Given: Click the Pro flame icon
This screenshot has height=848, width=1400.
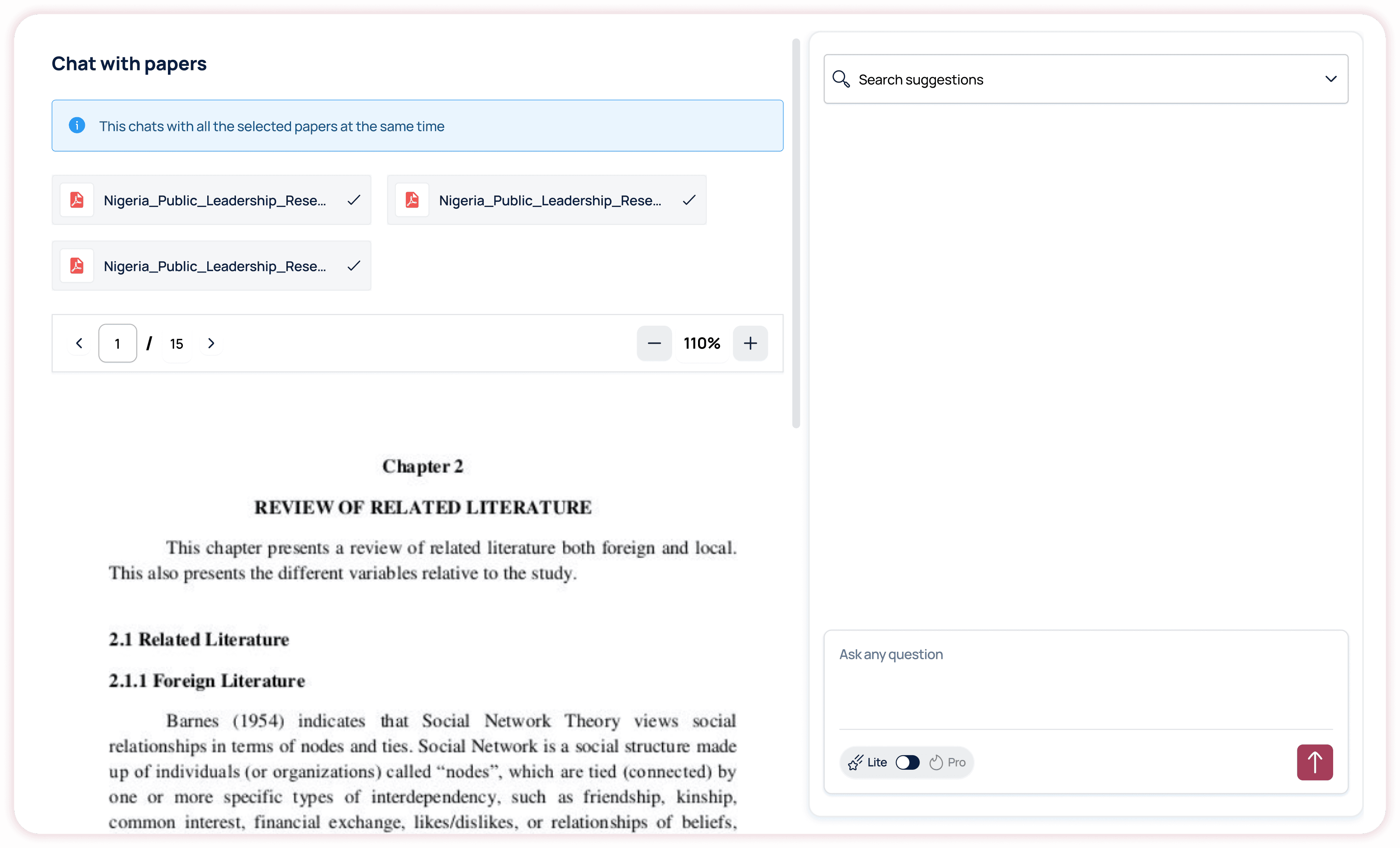Looking at the screenshot, I should 936,762.
